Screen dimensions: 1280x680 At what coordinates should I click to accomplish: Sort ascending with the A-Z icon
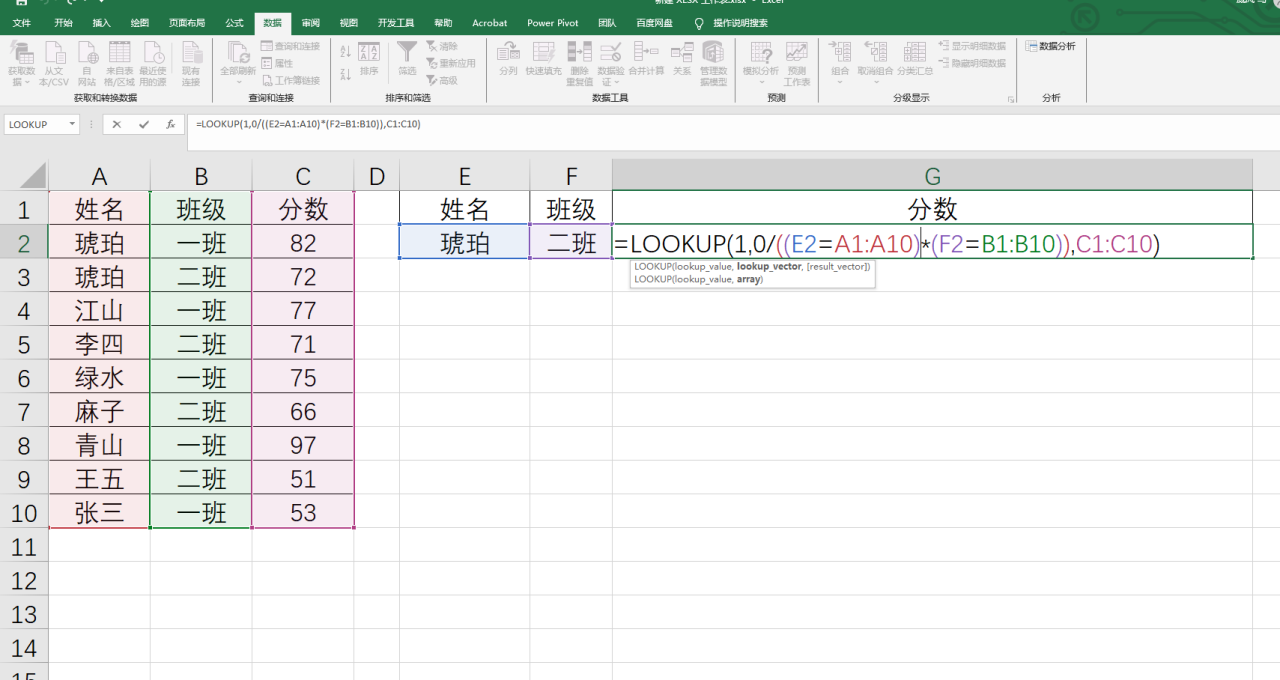click(x=345, y=50)
